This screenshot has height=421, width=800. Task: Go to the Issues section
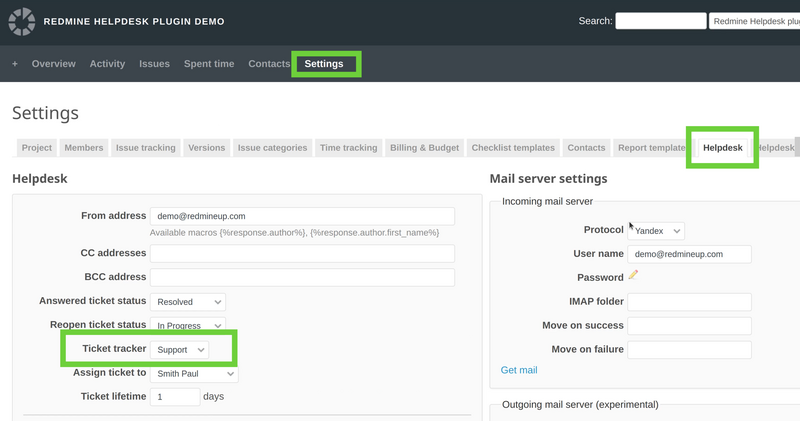point(154,64)
